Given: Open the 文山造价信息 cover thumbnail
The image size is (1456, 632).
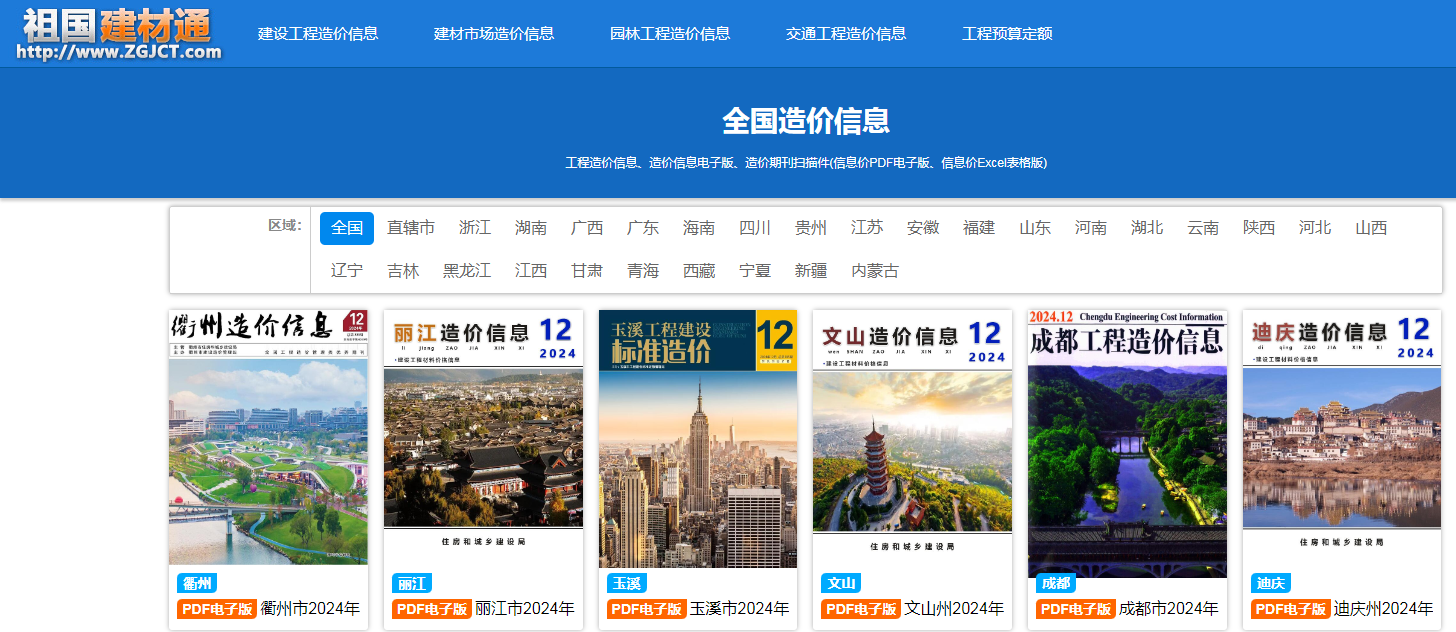Looking at the screenshot, I should pyautogui.click(x=912, y=437).
